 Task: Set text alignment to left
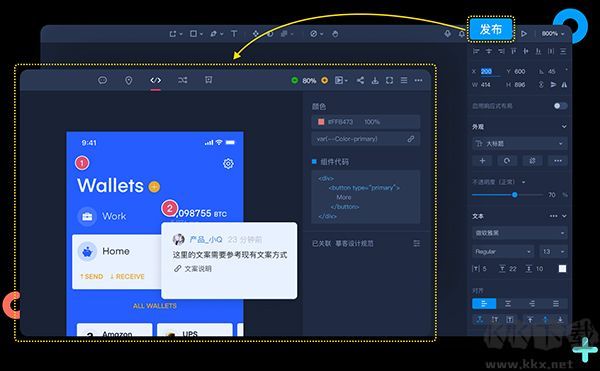click(484, 304)
